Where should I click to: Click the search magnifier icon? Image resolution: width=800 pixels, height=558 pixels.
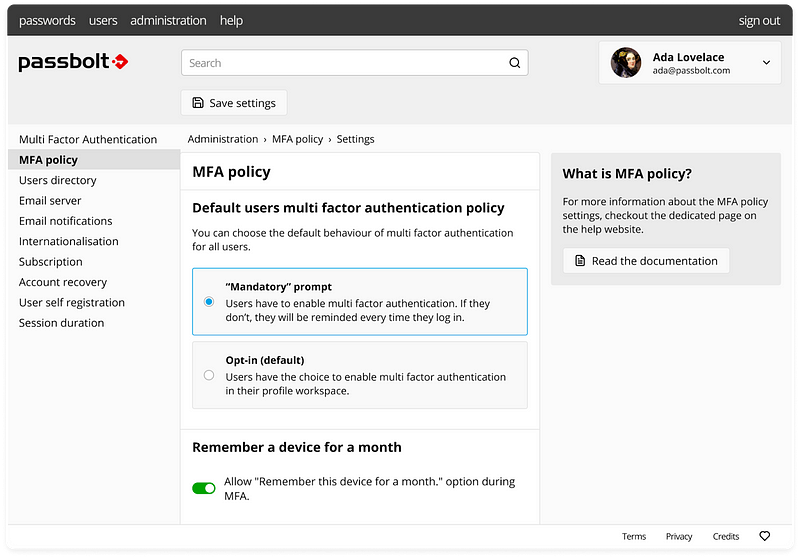(515, 63)
